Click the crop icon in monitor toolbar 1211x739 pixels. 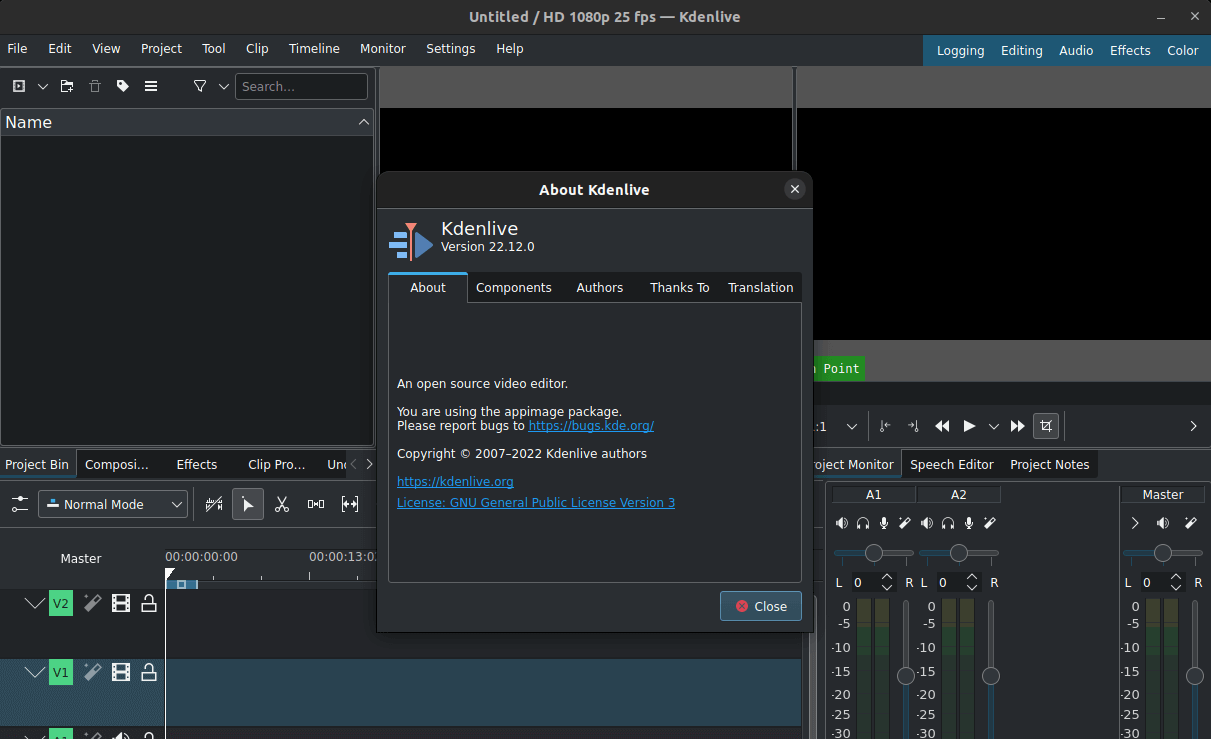click(x=1046, y=426)
